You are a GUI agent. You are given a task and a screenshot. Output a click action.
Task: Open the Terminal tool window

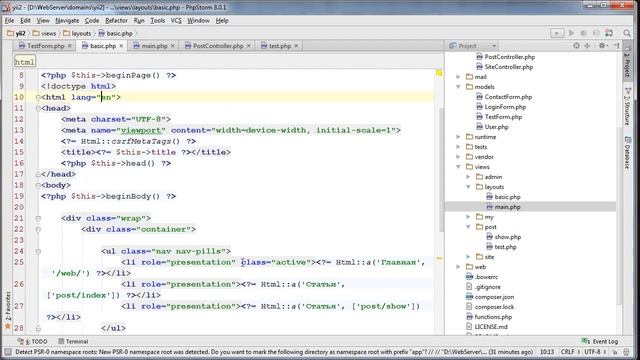click(73, 341)
